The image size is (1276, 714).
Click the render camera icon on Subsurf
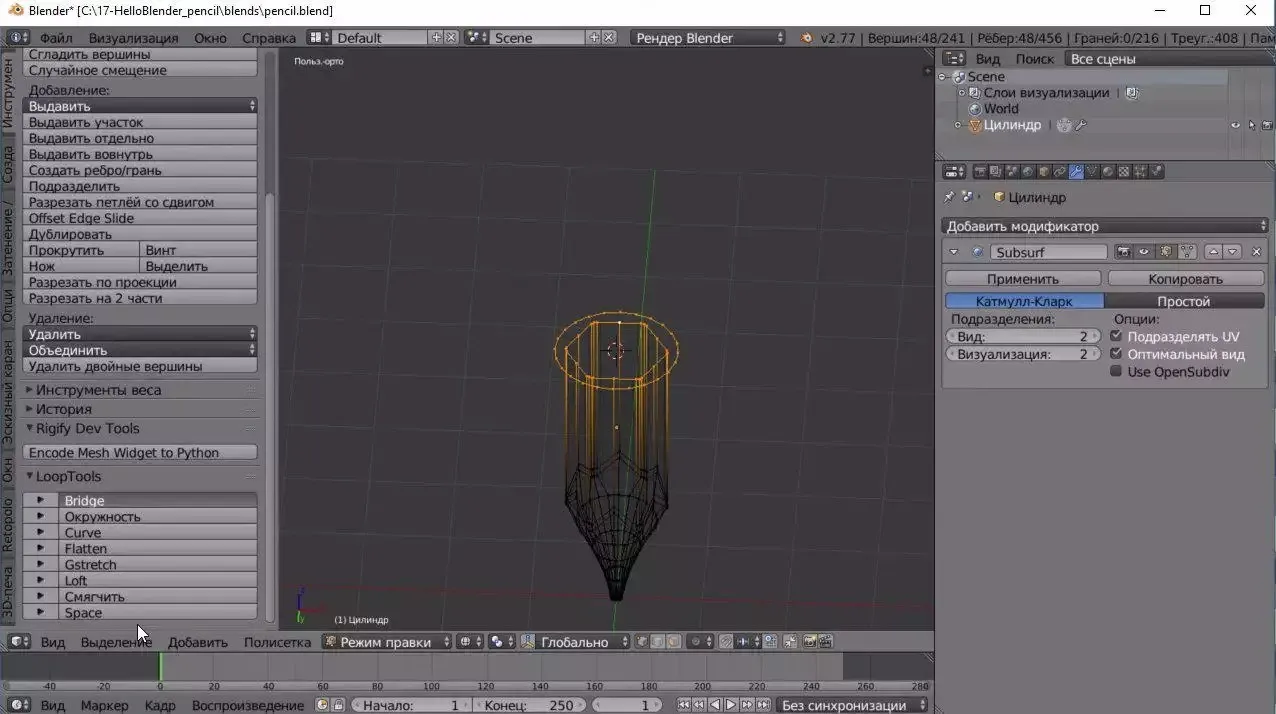click(1124, 252)
